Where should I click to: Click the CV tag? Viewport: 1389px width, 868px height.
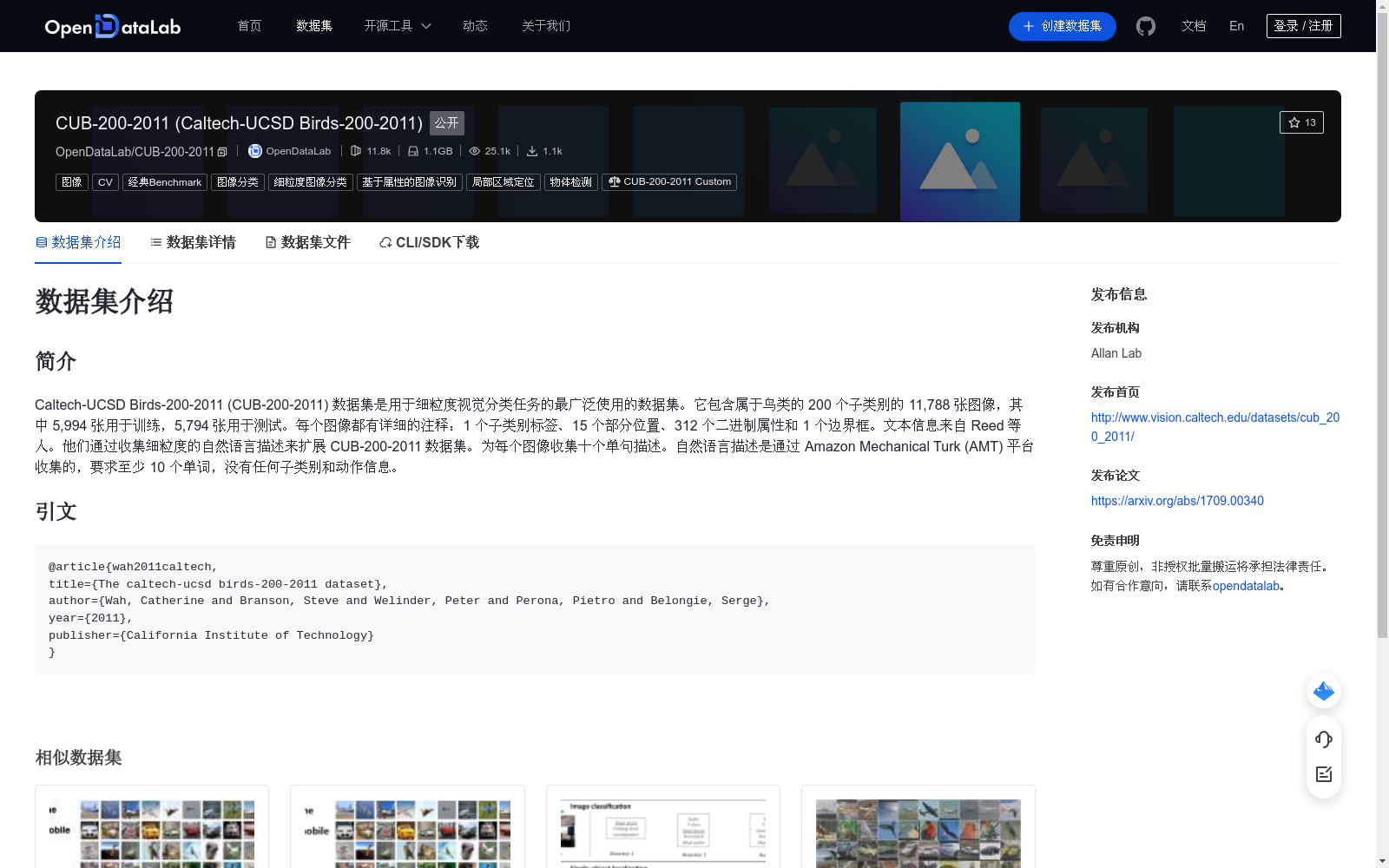[105, 182]
